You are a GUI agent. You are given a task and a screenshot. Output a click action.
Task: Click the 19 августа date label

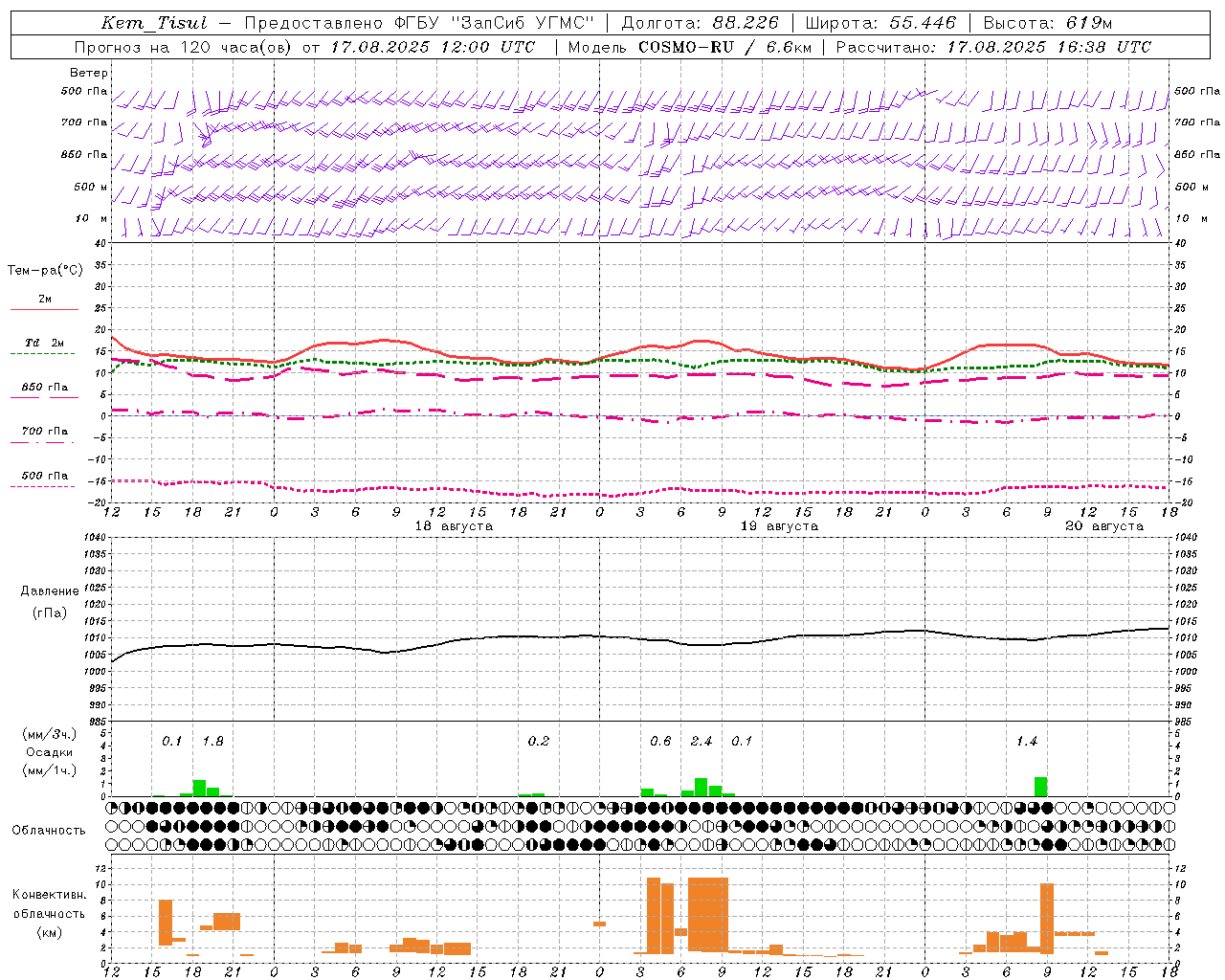pyautogui.click(x=779, y=526)
